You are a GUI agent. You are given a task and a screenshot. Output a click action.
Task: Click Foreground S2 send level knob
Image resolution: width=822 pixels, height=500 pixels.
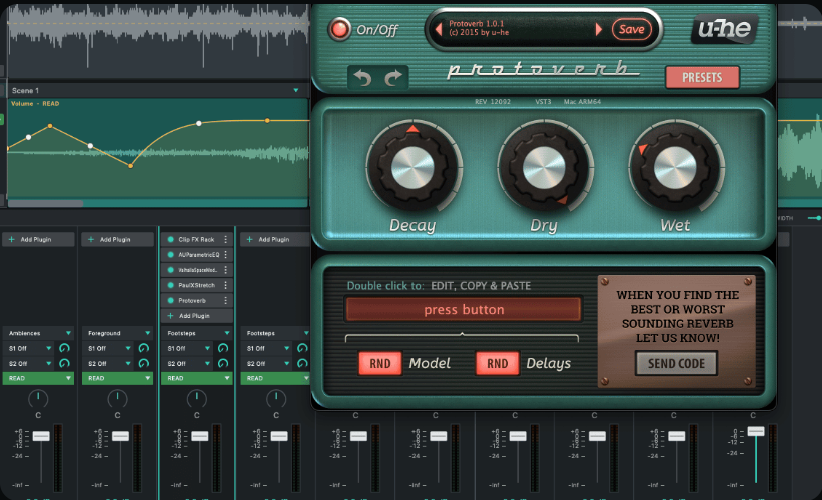(143, 363)
